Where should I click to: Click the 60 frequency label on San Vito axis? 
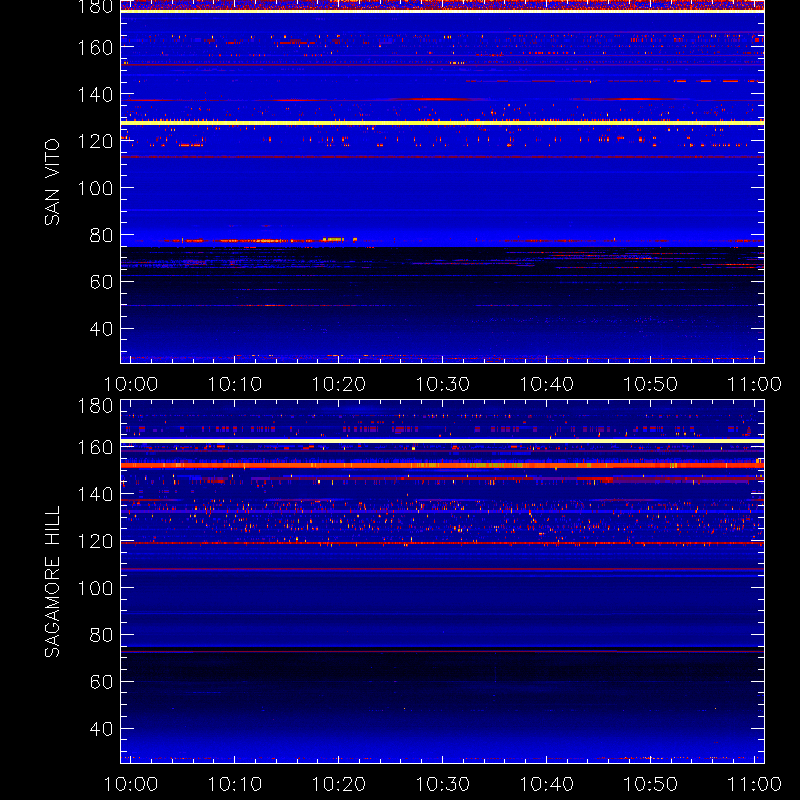[x=101, y=282]
